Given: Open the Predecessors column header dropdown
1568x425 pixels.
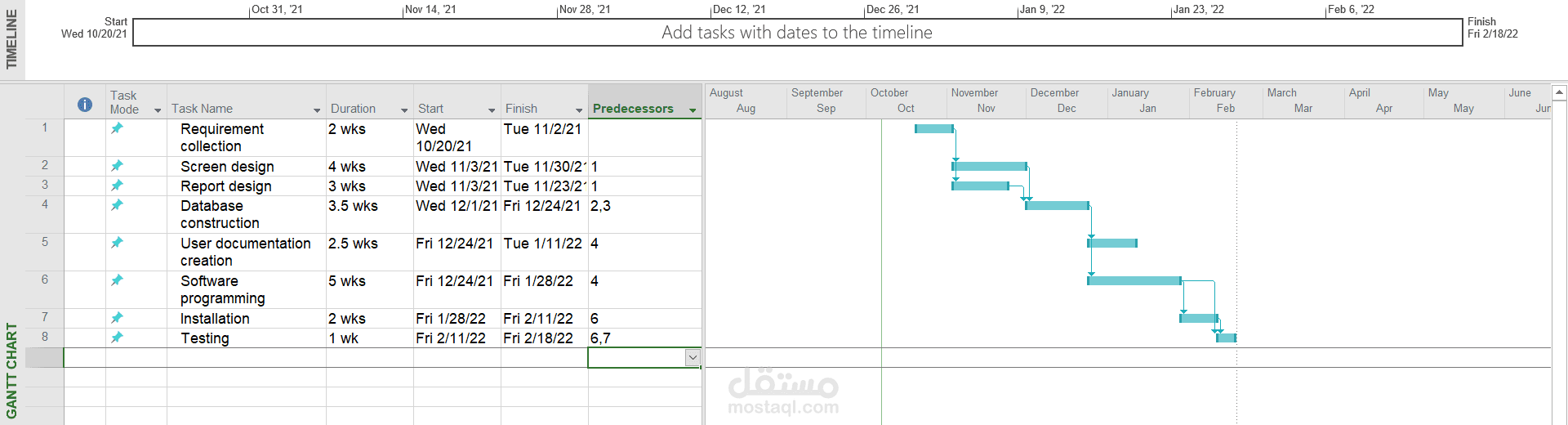Looking at the screenshot, I should click(693, 110).
